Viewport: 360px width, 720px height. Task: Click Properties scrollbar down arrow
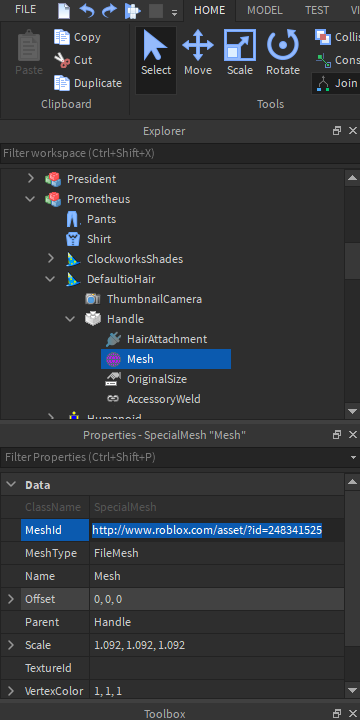tap(352, 690)
